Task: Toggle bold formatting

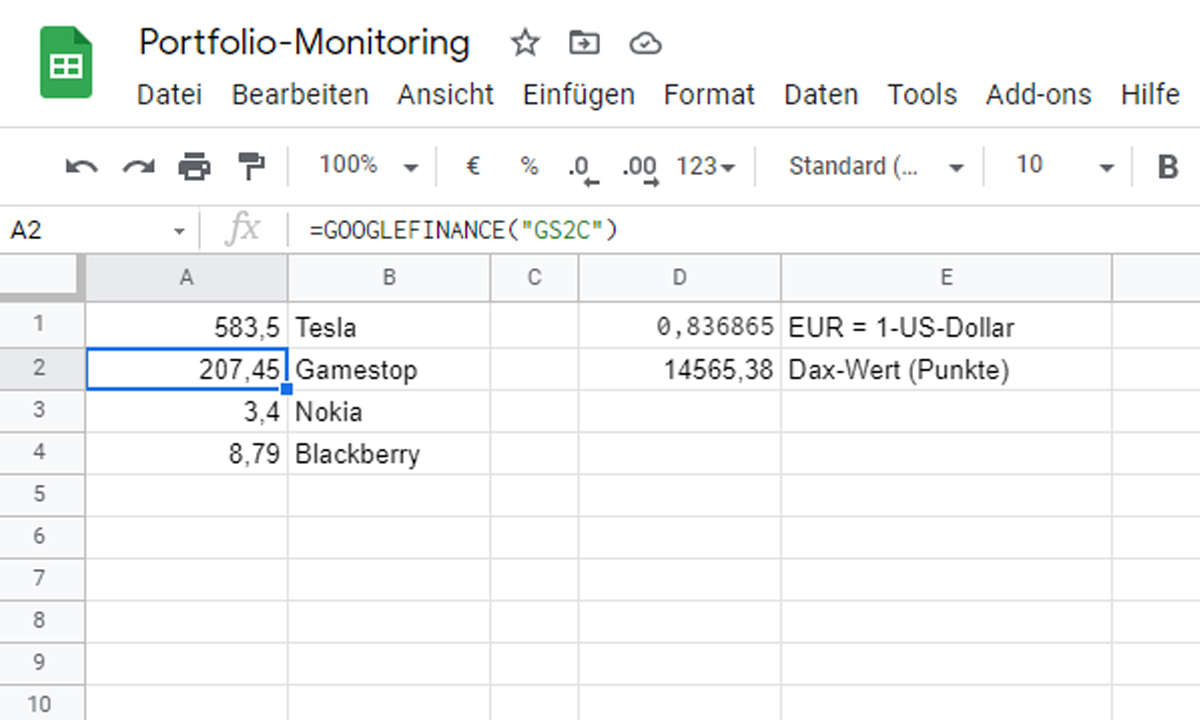Action: (x=1167, y=166)
